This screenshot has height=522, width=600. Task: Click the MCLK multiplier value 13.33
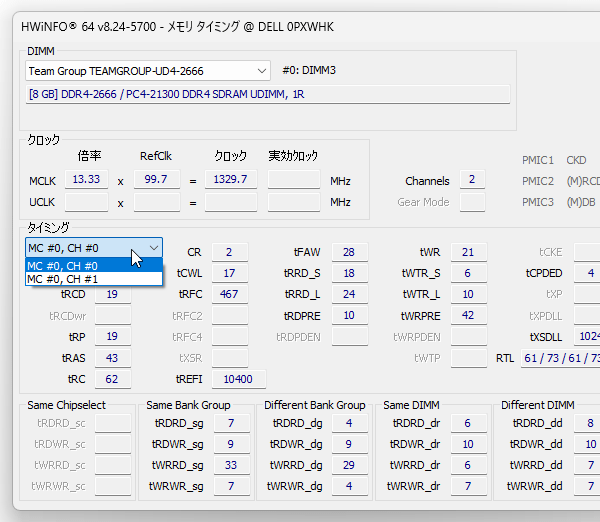point(86,179)
